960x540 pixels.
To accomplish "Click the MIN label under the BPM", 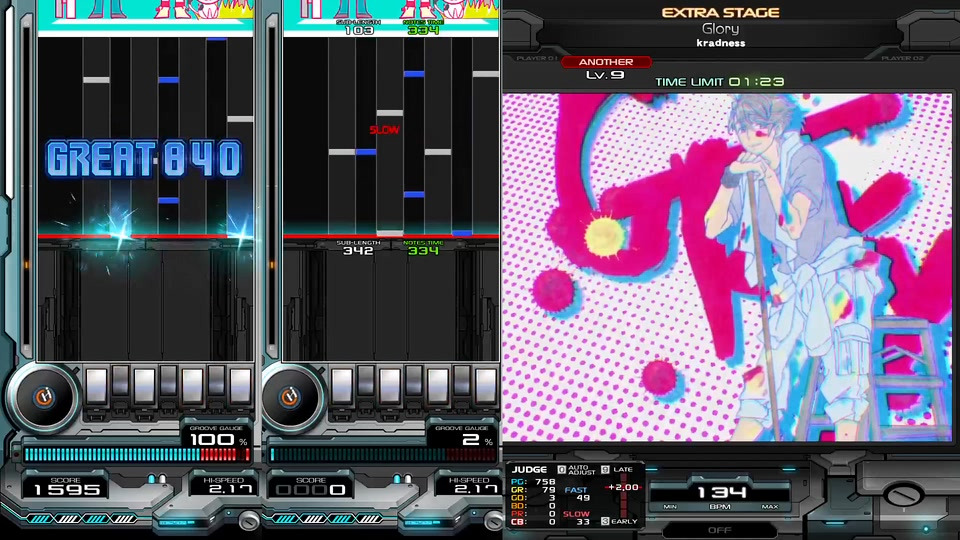I will [670, 507].
